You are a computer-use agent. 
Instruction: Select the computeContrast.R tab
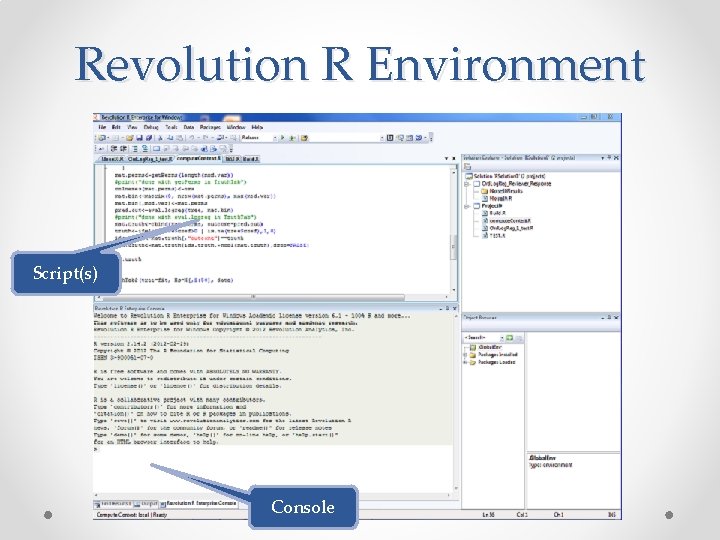[198, 158]
